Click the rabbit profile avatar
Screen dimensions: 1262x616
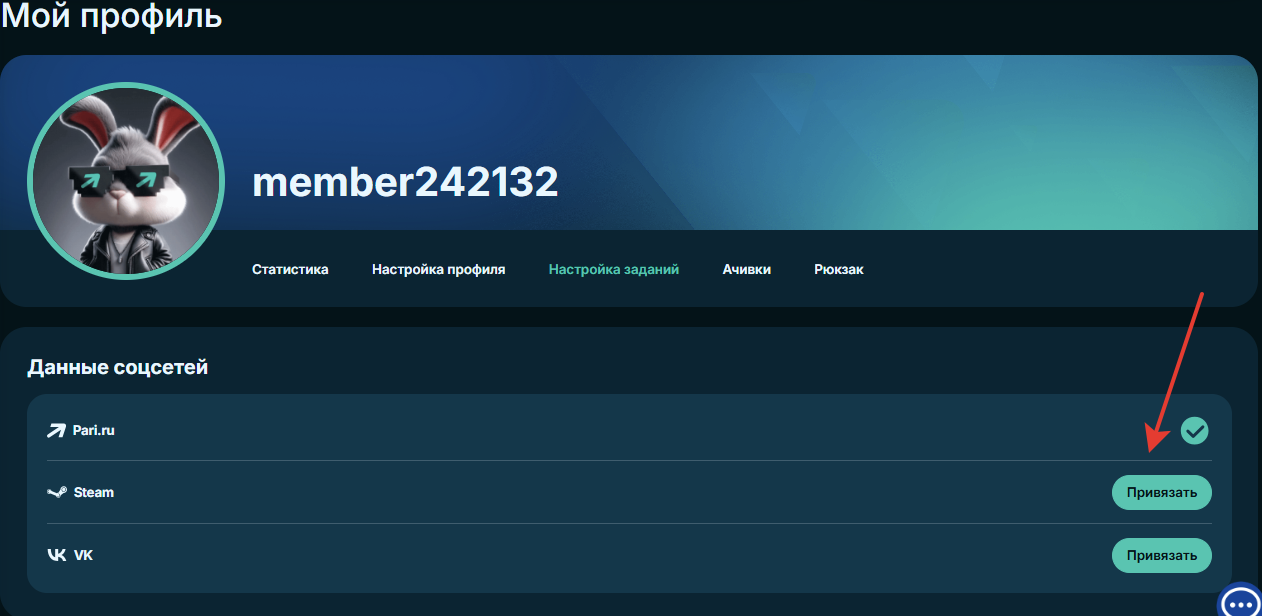coord(125,182)
